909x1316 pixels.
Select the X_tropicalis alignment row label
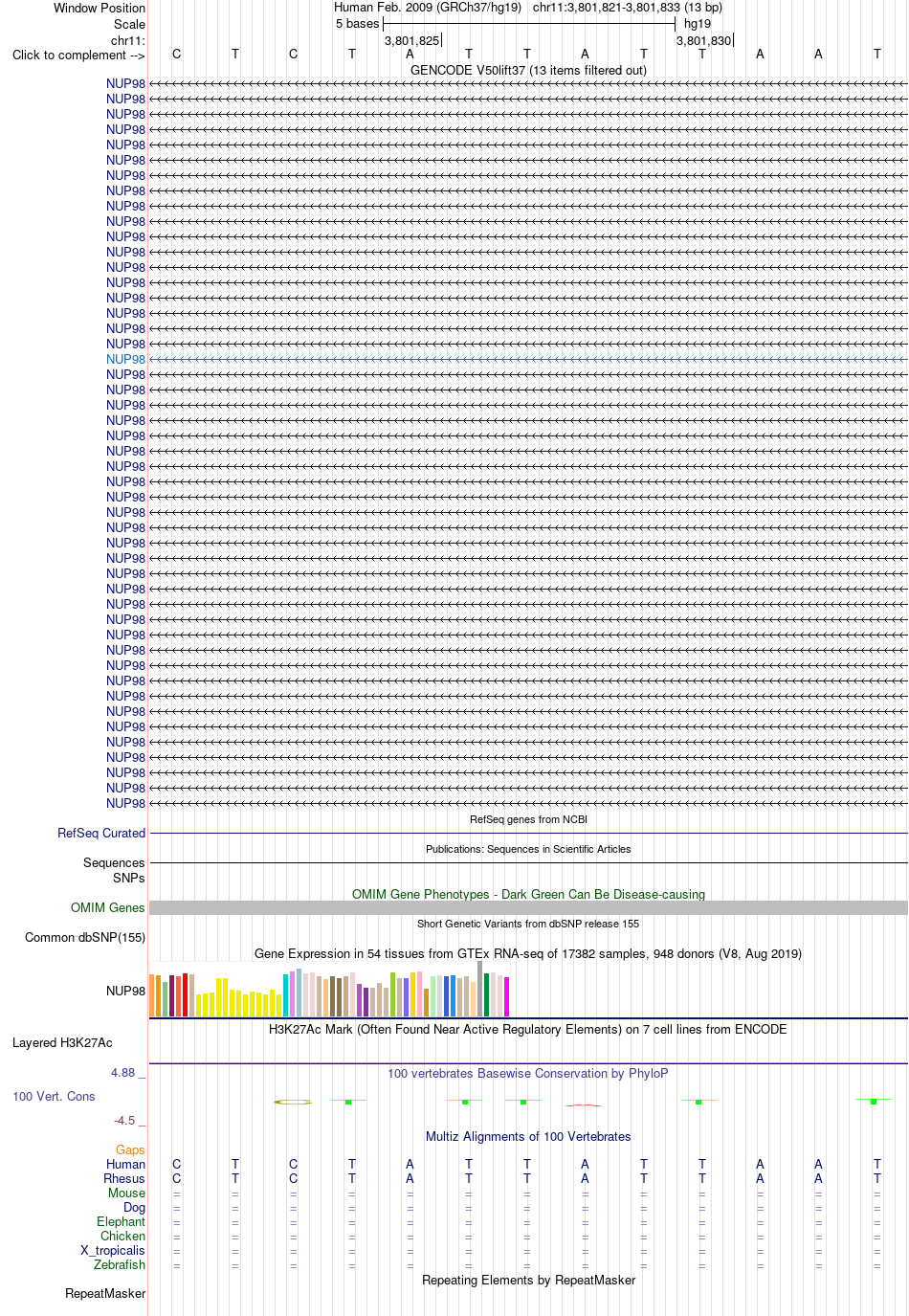coord(113,1251)
